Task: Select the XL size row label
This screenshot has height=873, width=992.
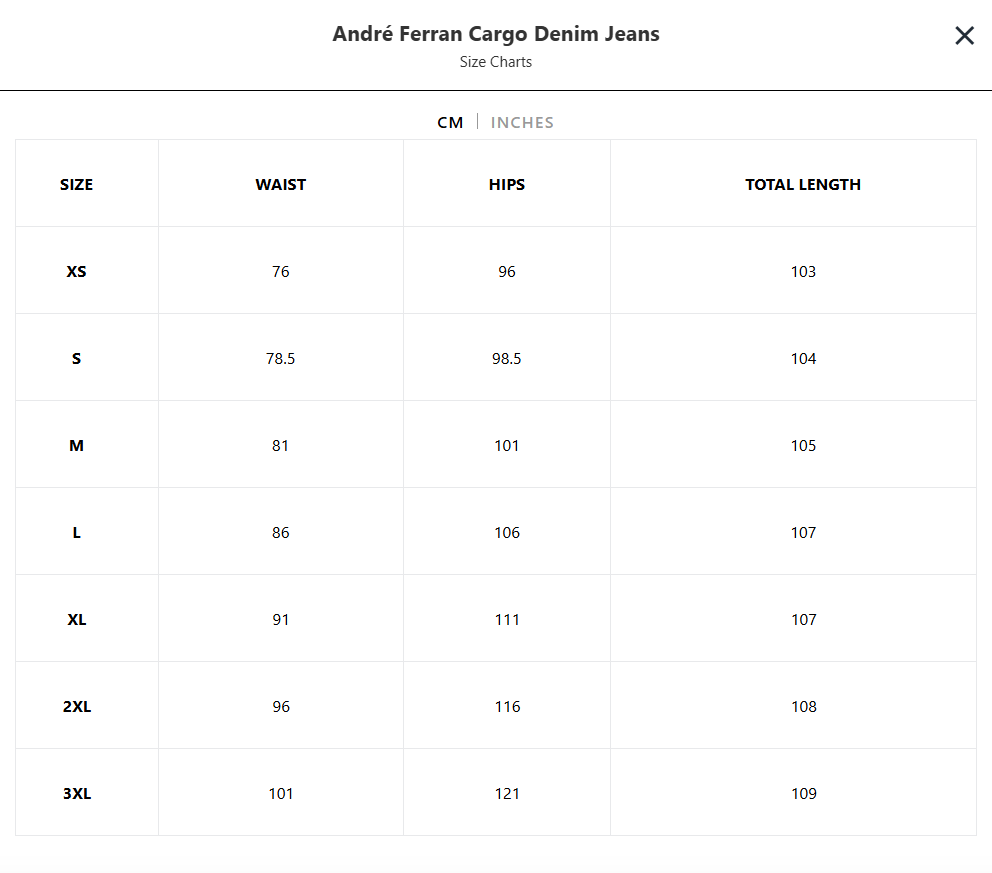Action: point(77,619)
